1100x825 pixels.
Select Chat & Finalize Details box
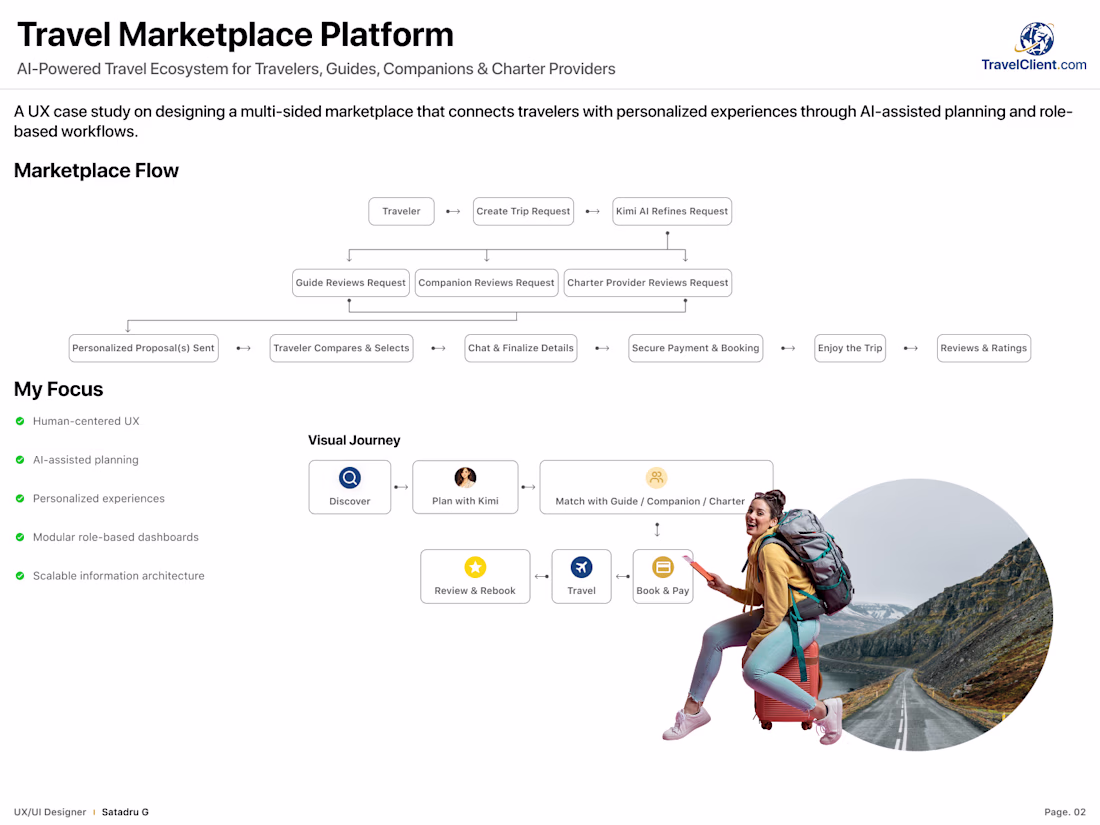[521, 348]
